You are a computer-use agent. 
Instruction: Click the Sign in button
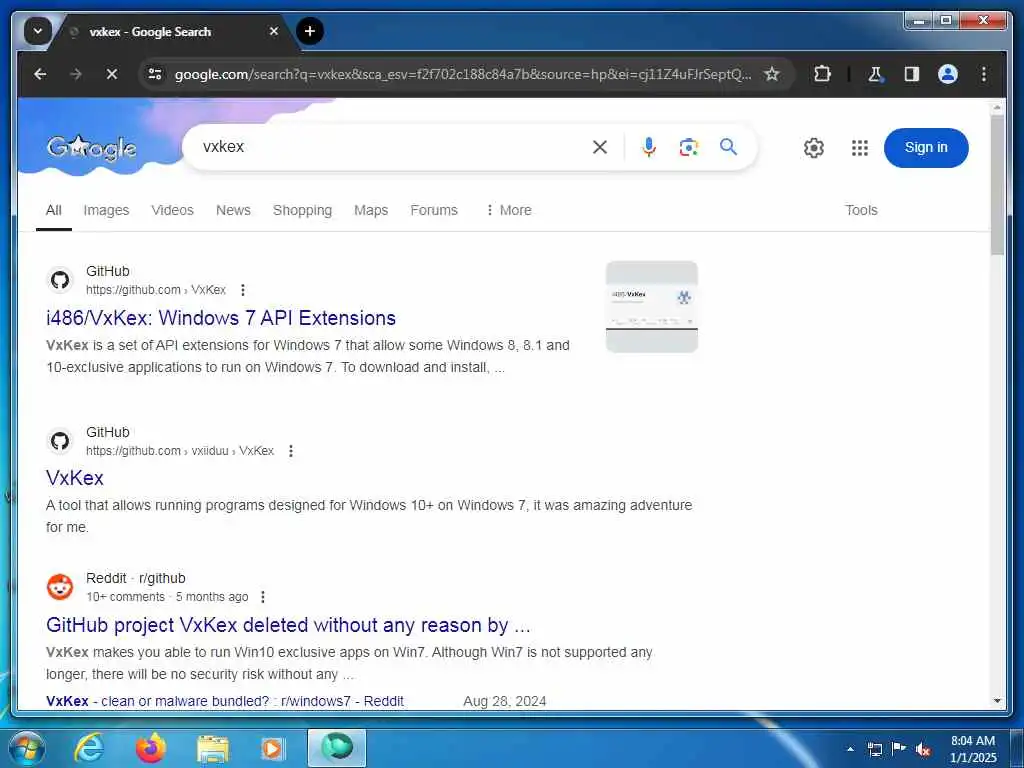pyautogui.click(x=926, y=148)
